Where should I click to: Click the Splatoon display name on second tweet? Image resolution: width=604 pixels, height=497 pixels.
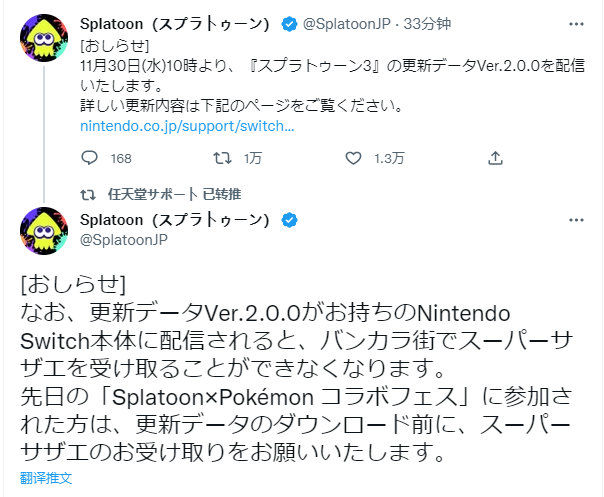(174, 220)
